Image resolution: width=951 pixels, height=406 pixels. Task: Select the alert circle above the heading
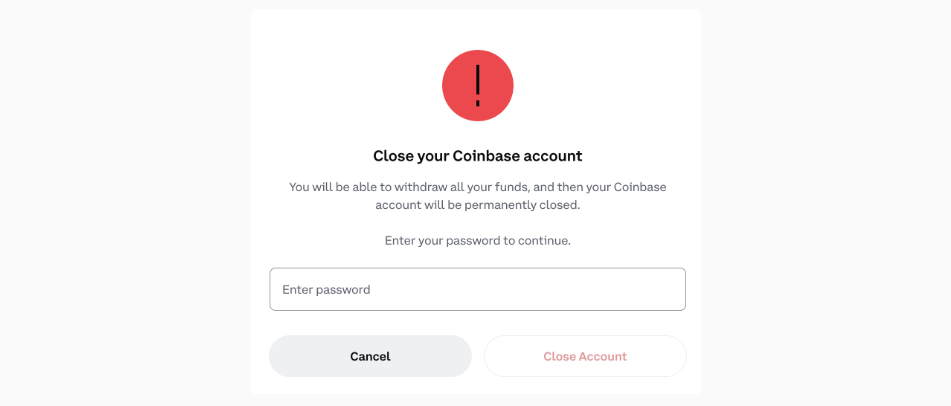(x=477, y=86)
